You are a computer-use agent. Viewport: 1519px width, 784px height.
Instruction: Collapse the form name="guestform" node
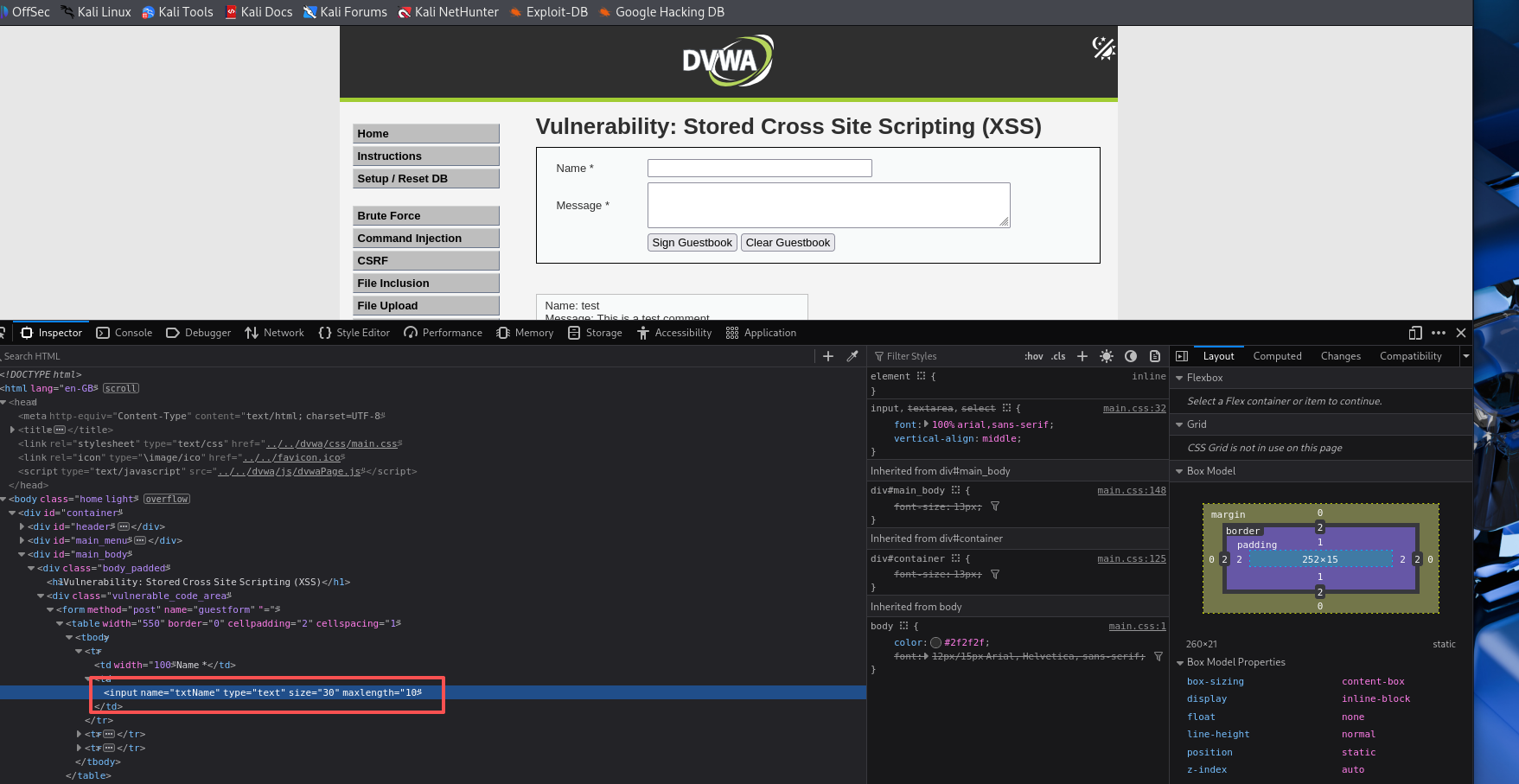(x=50, y=609)
